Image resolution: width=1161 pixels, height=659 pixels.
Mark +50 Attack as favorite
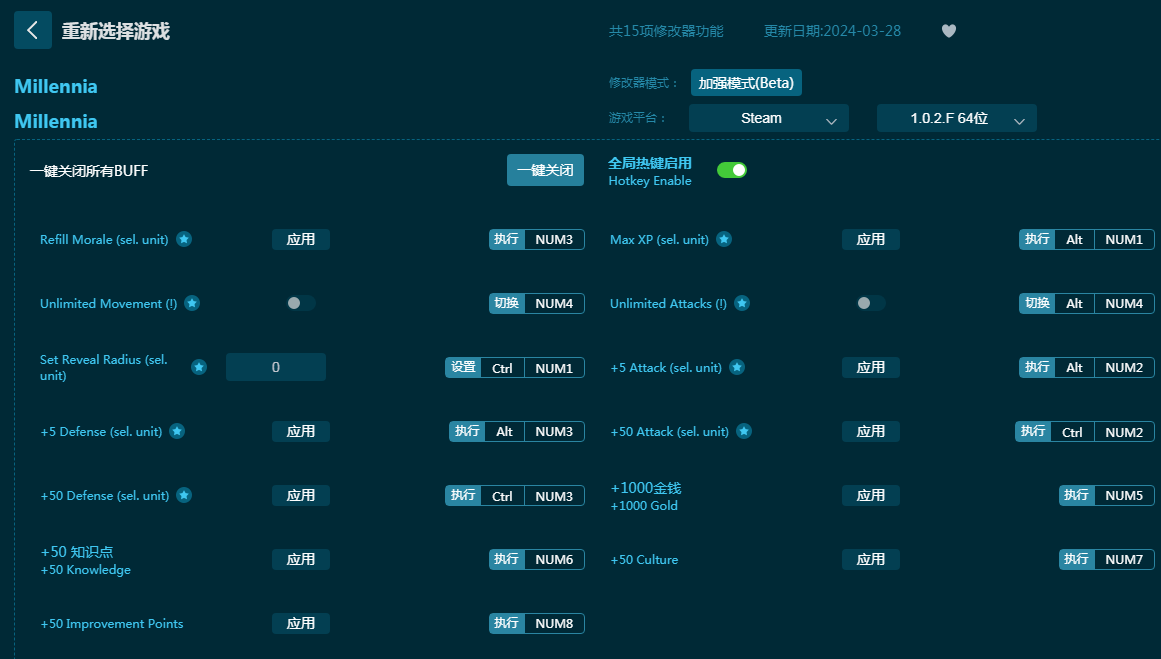click(x=744, y=431)
